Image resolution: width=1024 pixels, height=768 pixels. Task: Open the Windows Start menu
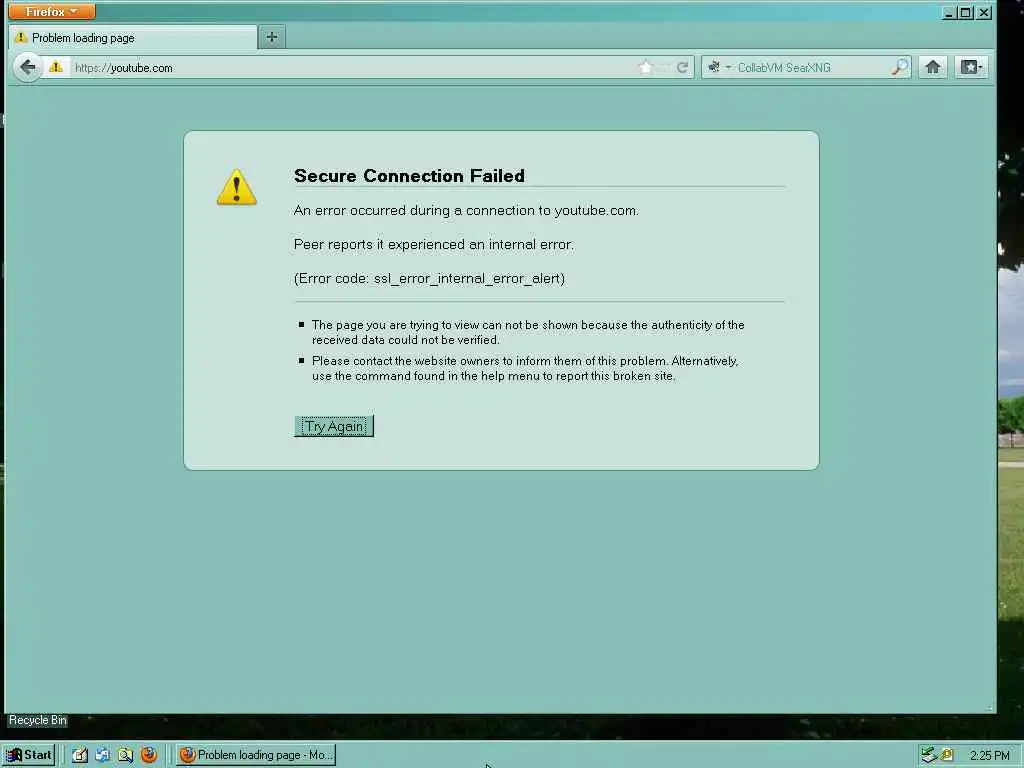point(29,755)
